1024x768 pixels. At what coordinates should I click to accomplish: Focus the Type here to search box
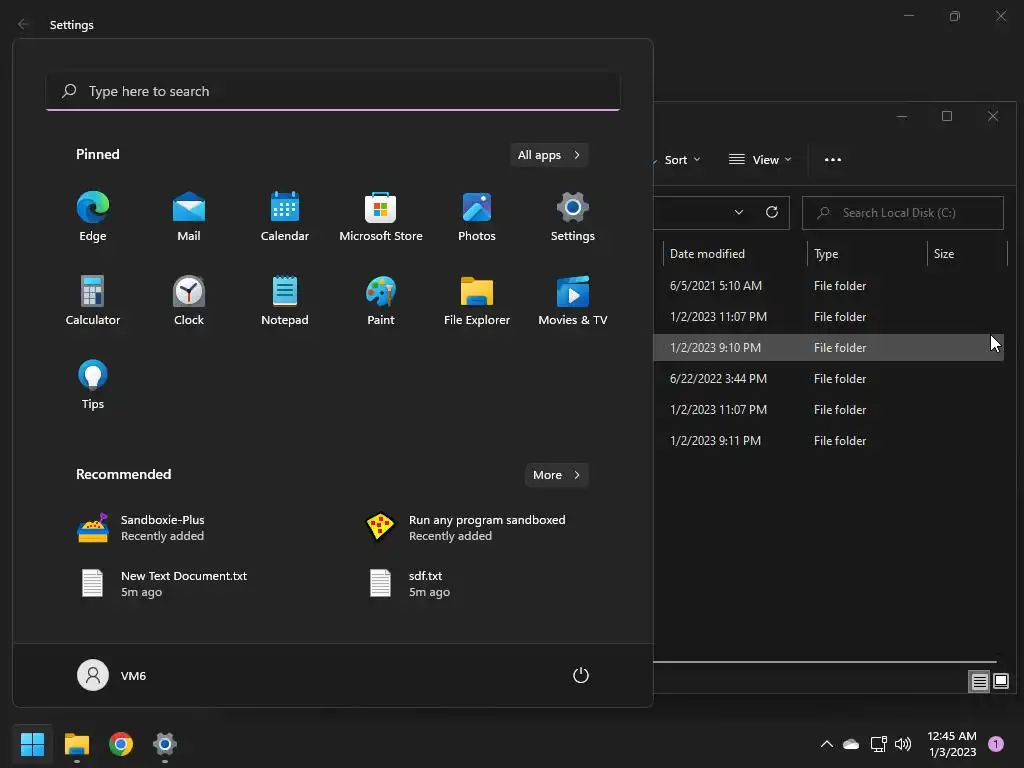point(333,91)
